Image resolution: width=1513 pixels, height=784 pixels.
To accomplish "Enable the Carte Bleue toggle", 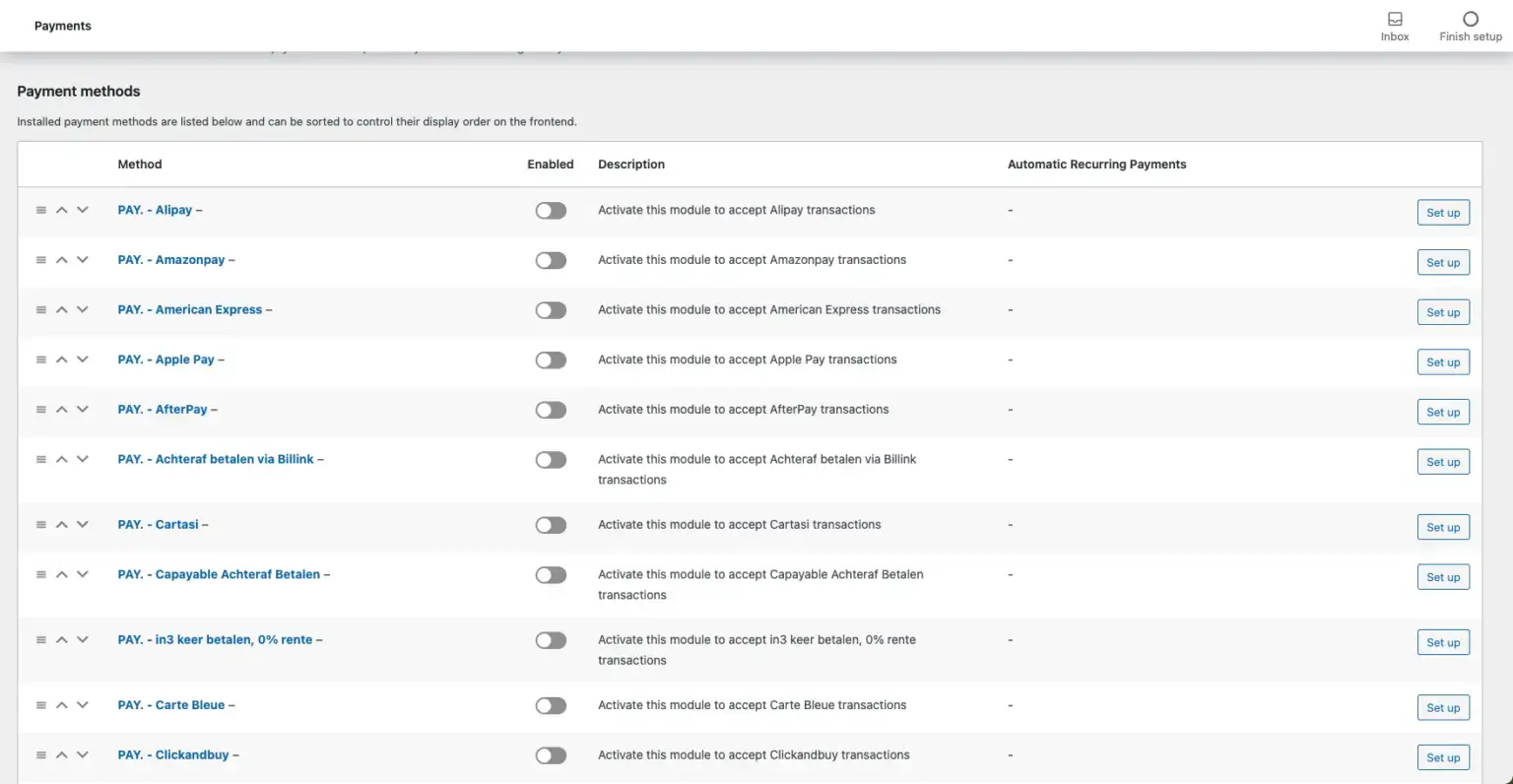I will [551, 705].
